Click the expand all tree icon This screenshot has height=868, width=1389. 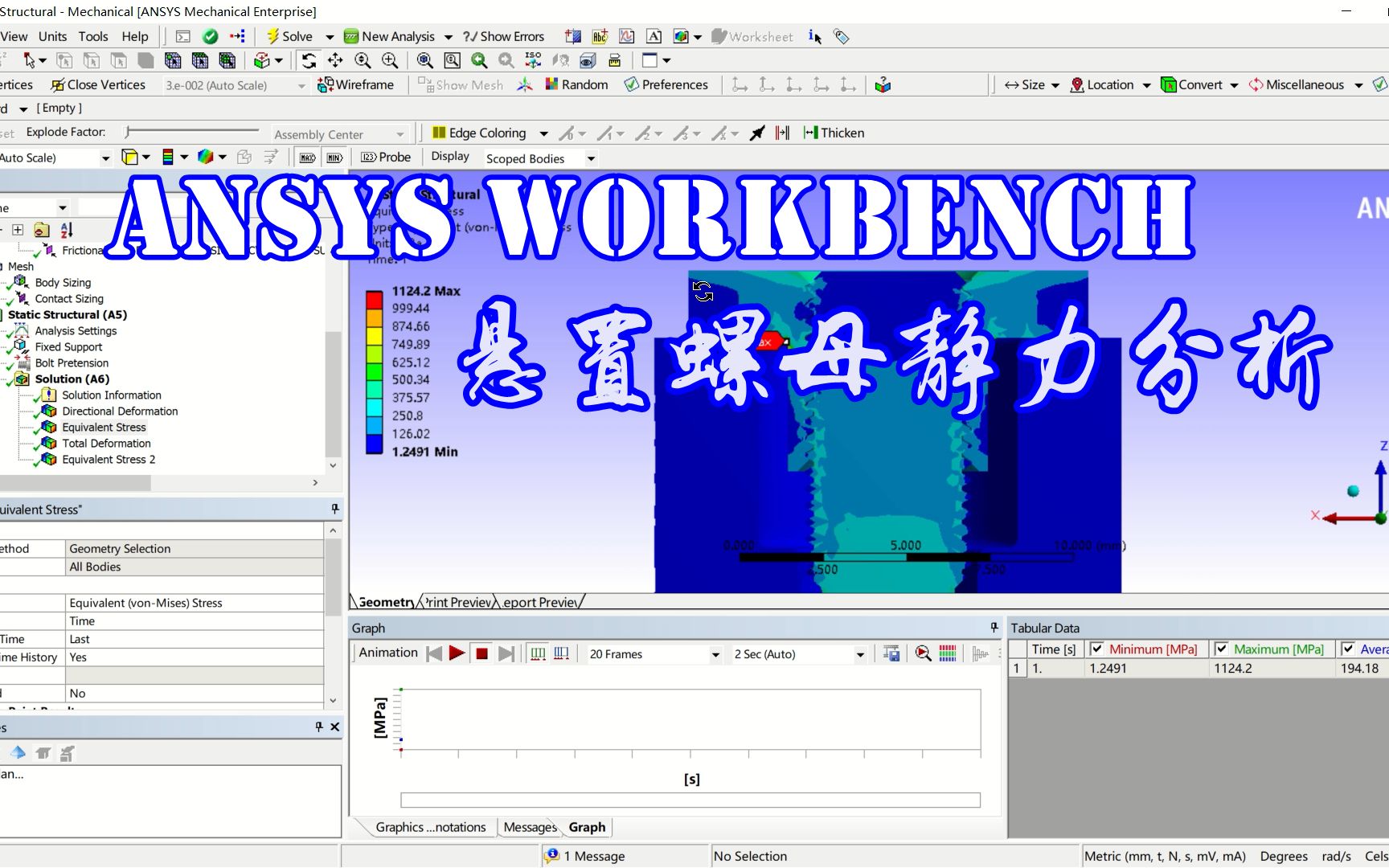[18, 230]
